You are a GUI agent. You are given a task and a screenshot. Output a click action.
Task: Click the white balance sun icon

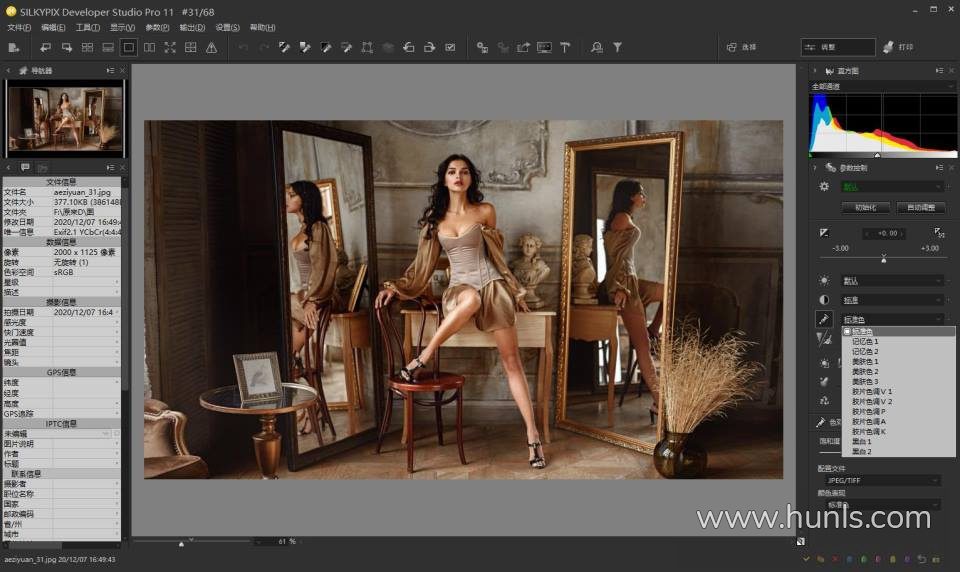pos(824,280)
